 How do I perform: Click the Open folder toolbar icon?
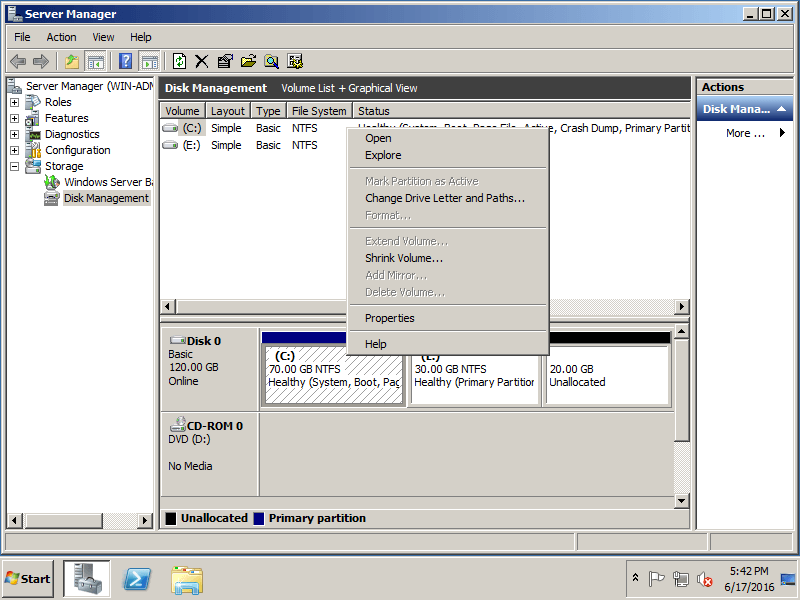point(248,62)
